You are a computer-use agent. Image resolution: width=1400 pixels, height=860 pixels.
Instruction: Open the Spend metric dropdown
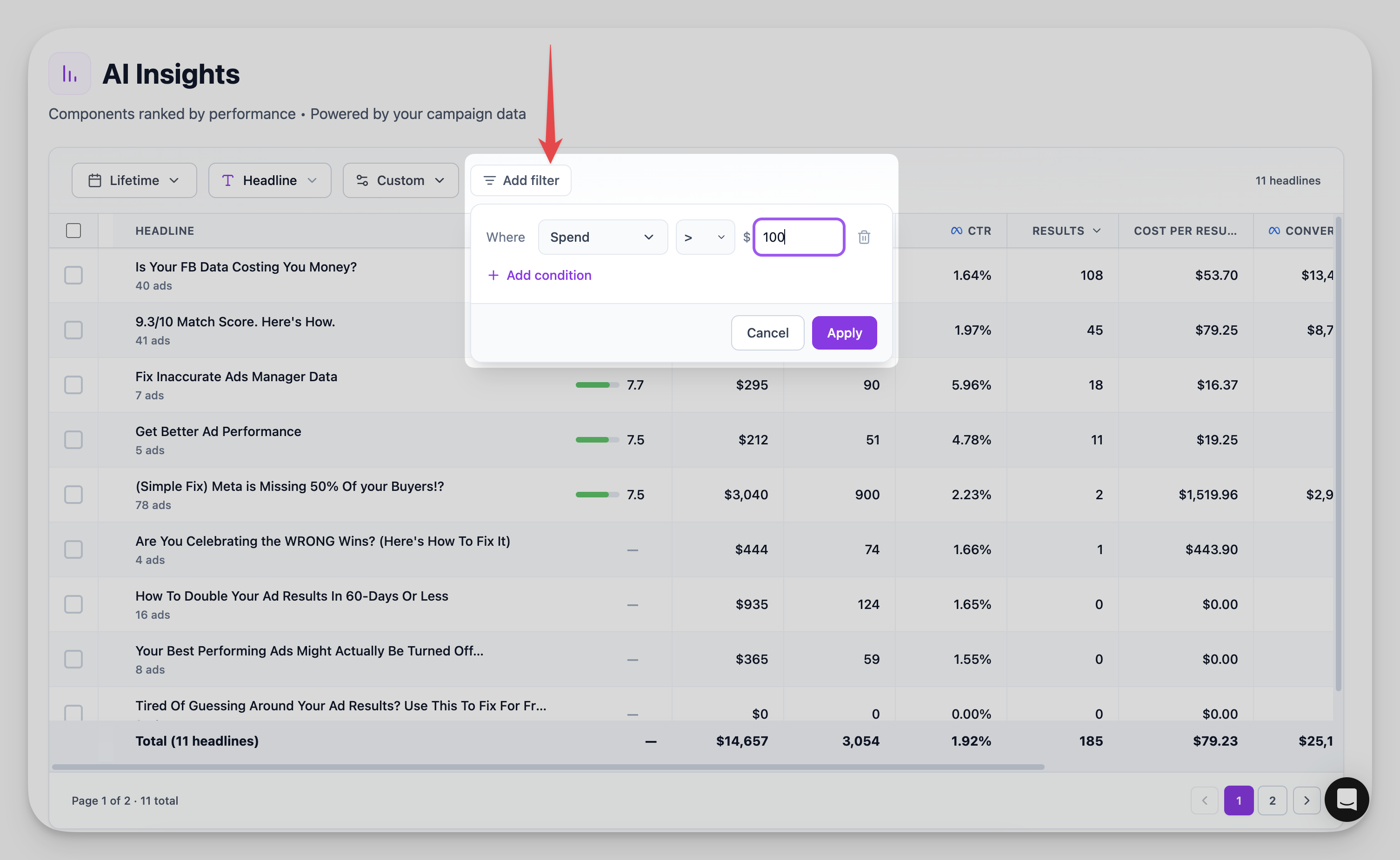[602, 237]
